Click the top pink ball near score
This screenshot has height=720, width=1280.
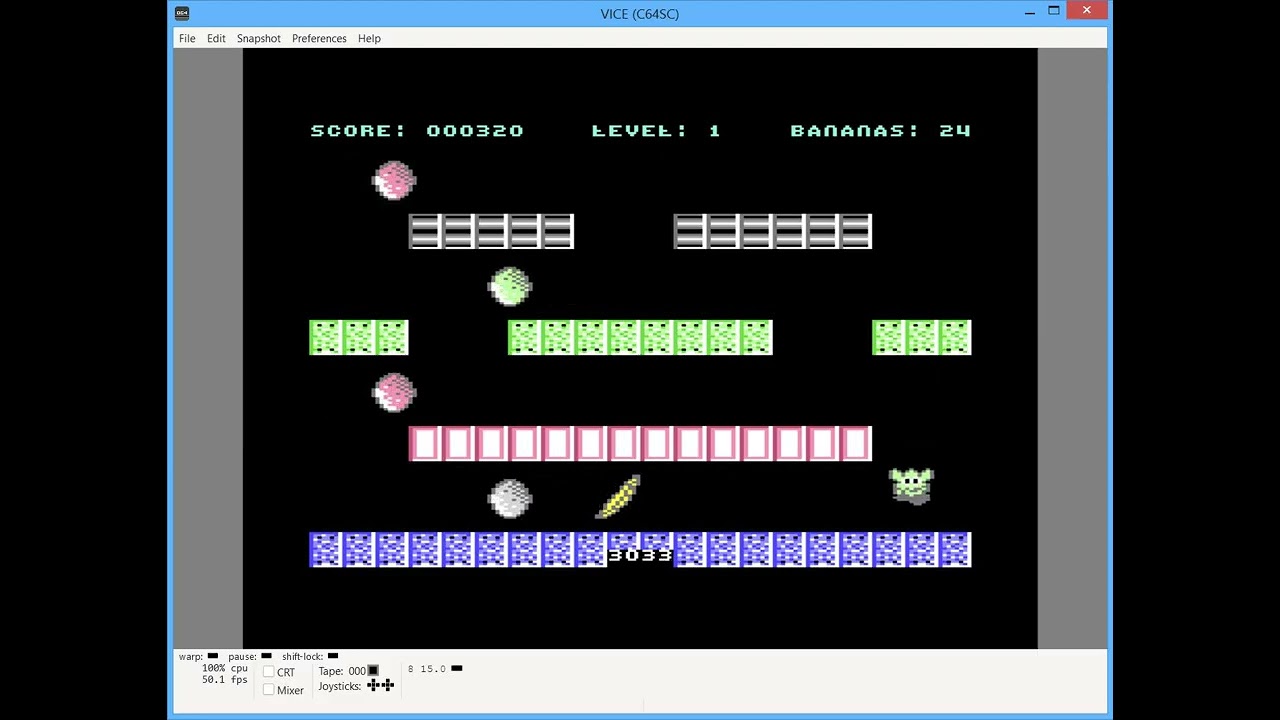pyautogui.click(x=394, y=180)
